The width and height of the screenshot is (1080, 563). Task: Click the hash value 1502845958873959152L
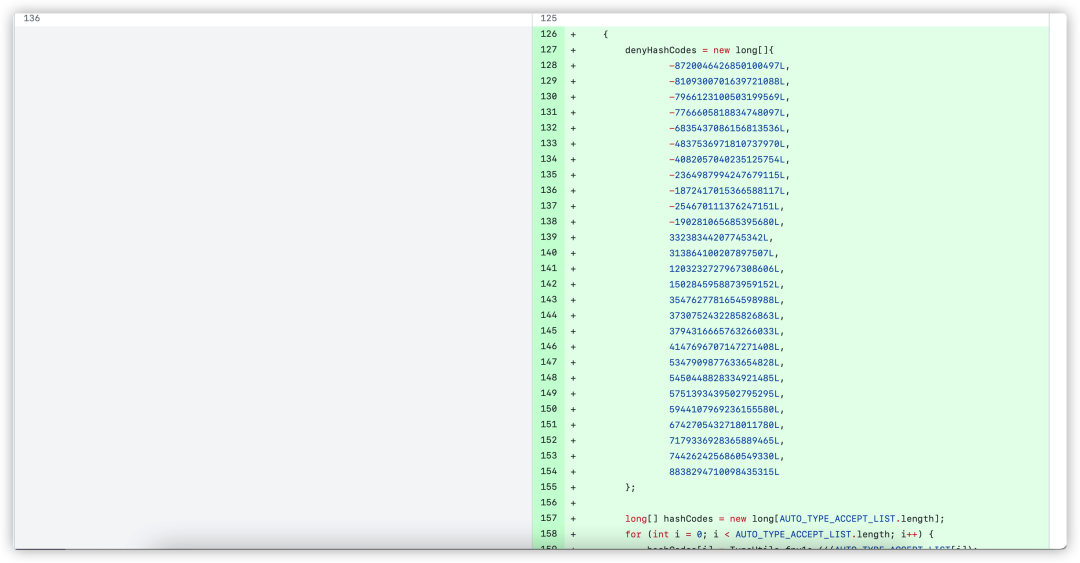click(x=724, y=285)
